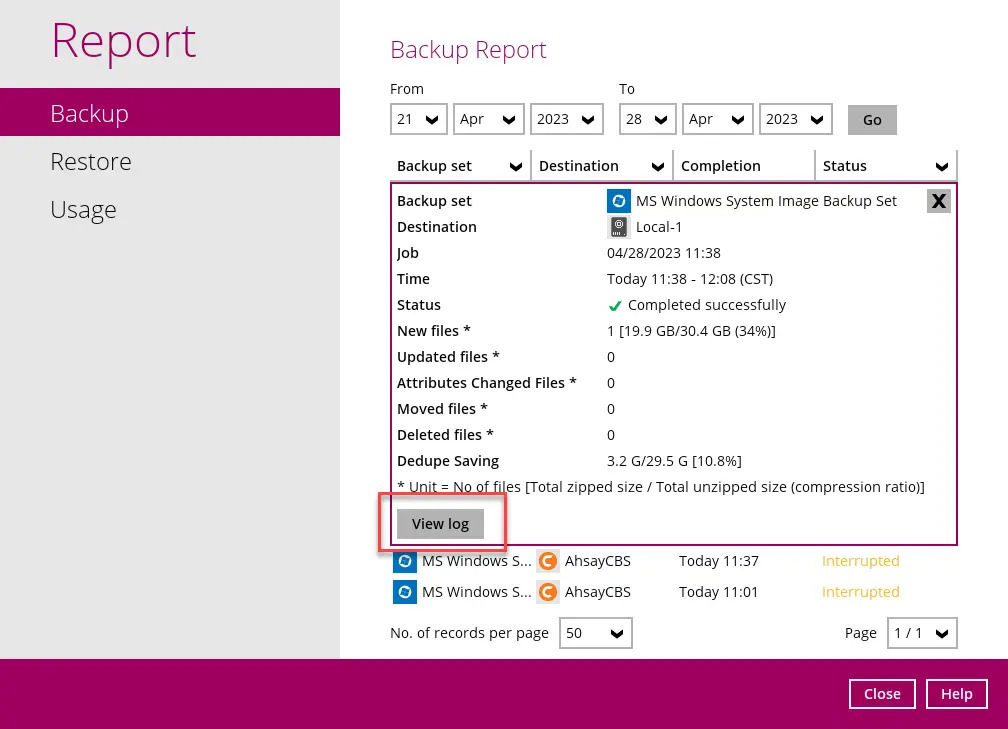1008x729 pixels.
Task: Click the green Completed successfully checkmark
Action: point(615,306)
